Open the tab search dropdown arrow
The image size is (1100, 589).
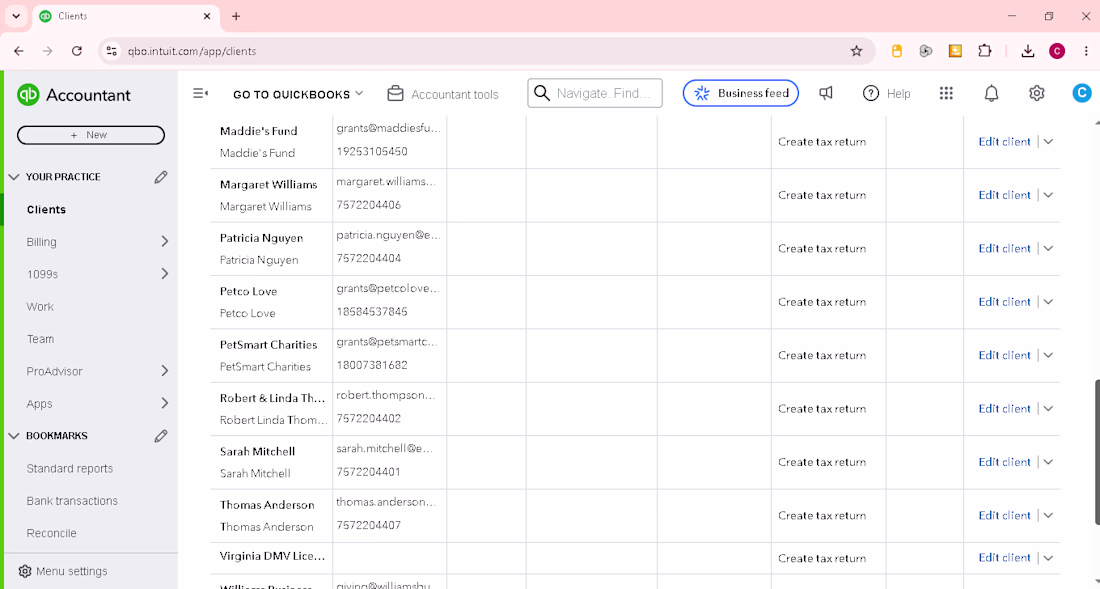(15, 16)
